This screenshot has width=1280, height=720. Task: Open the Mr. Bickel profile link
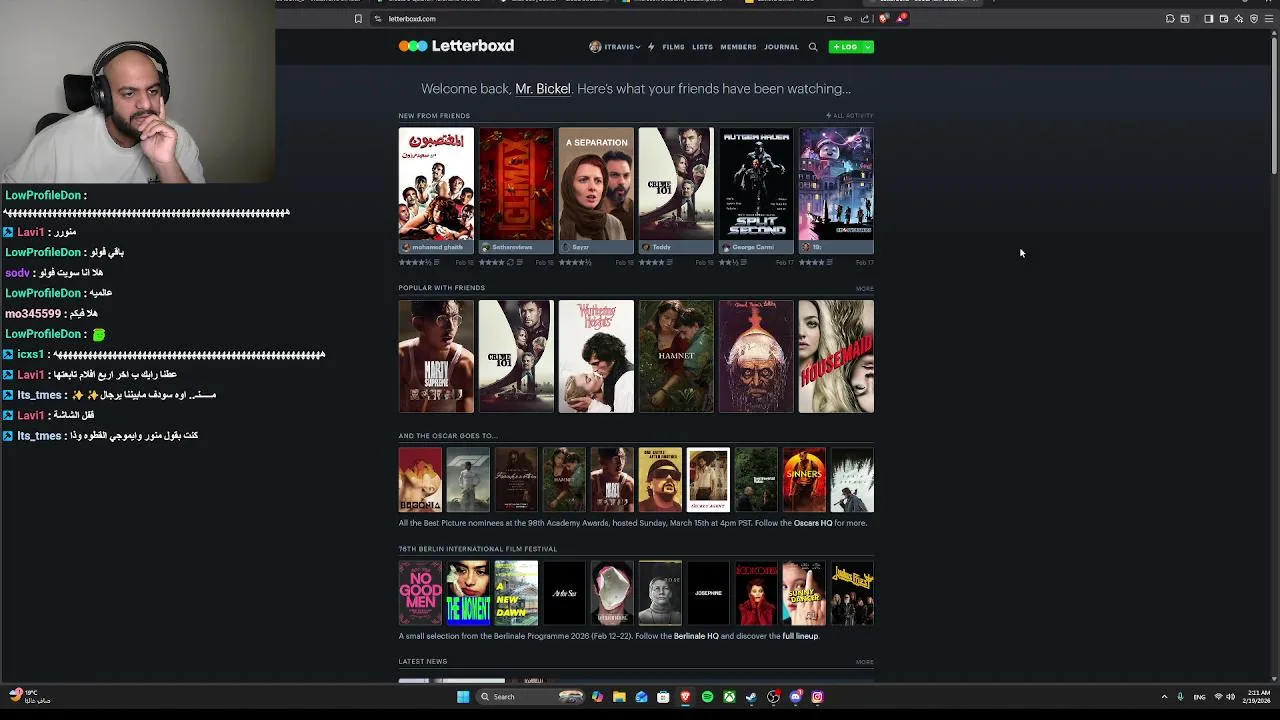(543, 89)
